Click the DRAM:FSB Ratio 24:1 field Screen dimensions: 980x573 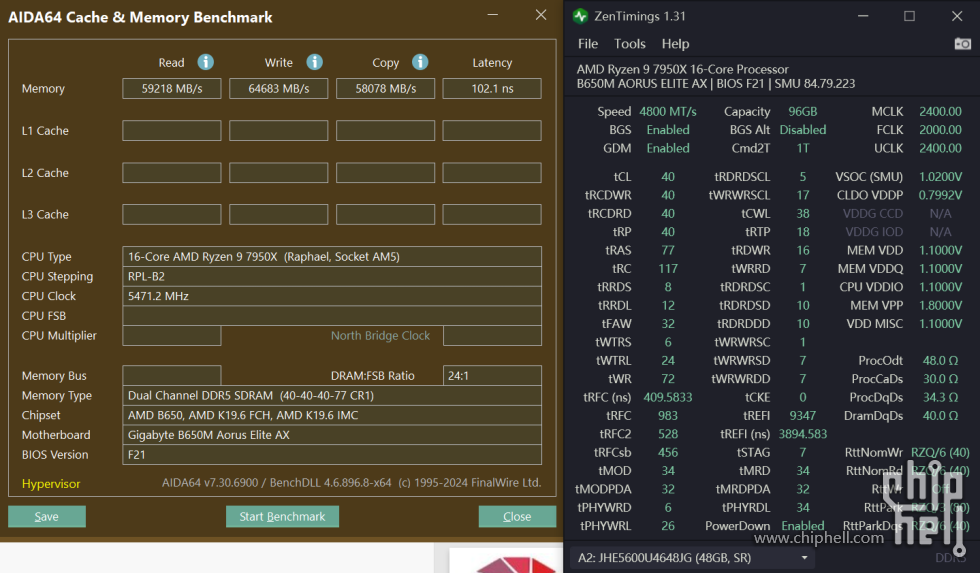492,376
